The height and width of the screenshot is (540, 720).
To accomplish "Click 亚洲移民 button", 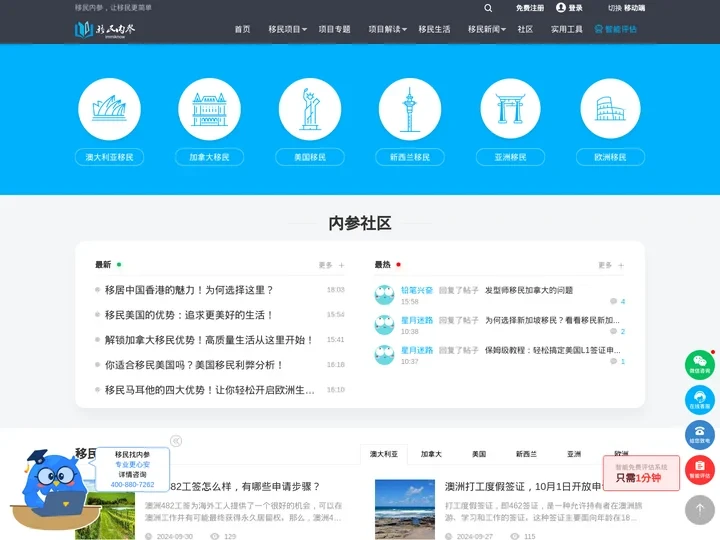I will (x=510, y=157).
